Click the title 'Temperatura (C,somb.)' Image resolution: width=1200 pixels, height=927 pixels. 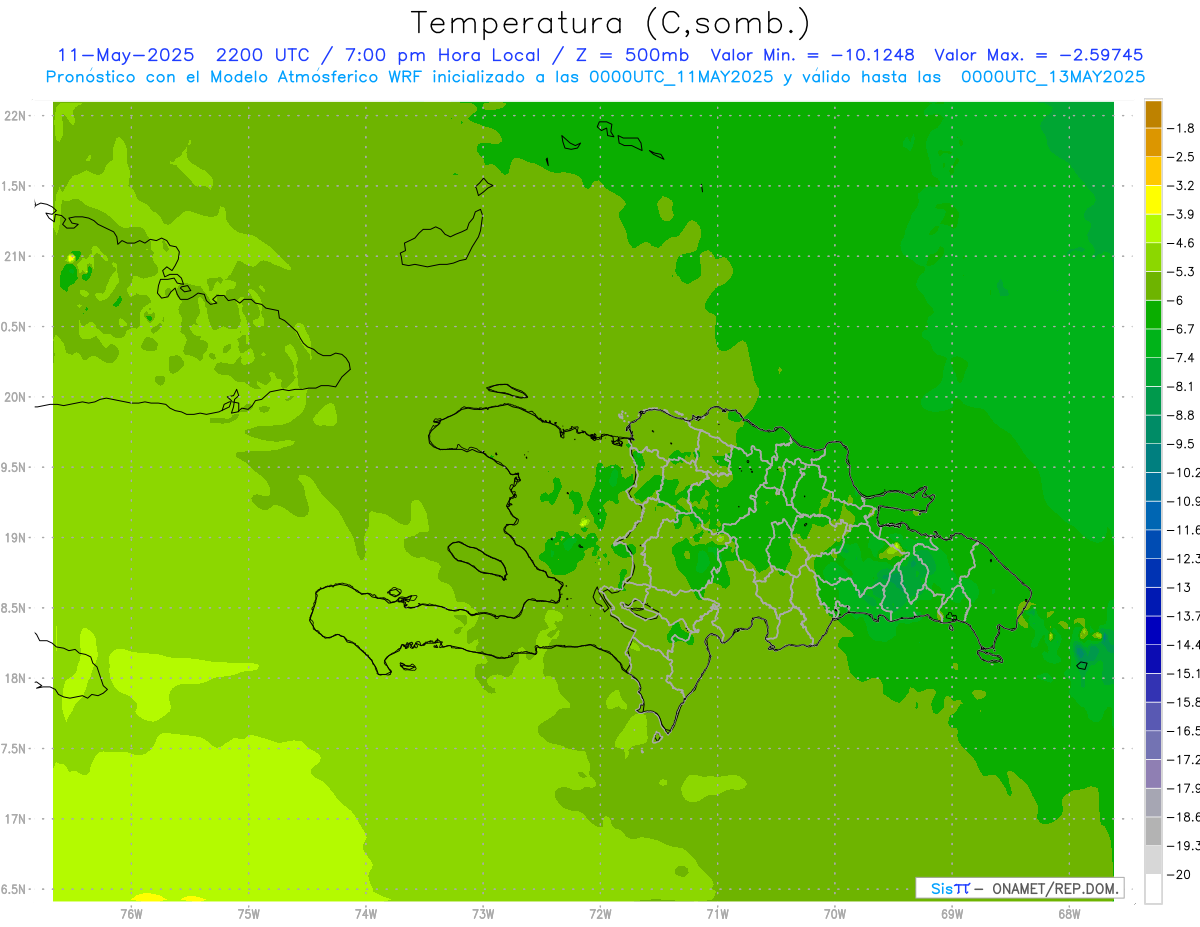click(x=611, y=23)
